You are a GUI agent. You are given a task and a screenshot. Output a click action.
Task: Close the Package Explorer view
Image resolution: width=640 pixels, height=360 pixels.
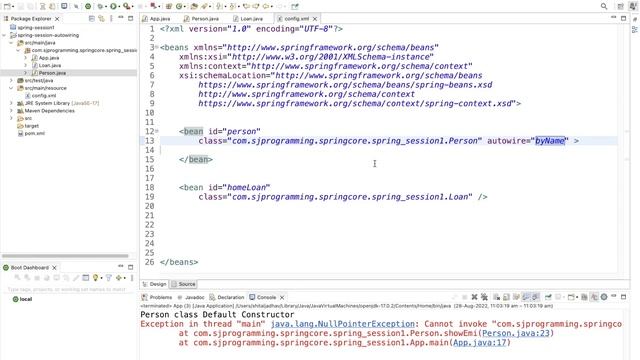pyautogui.click(x=57, y=19)
